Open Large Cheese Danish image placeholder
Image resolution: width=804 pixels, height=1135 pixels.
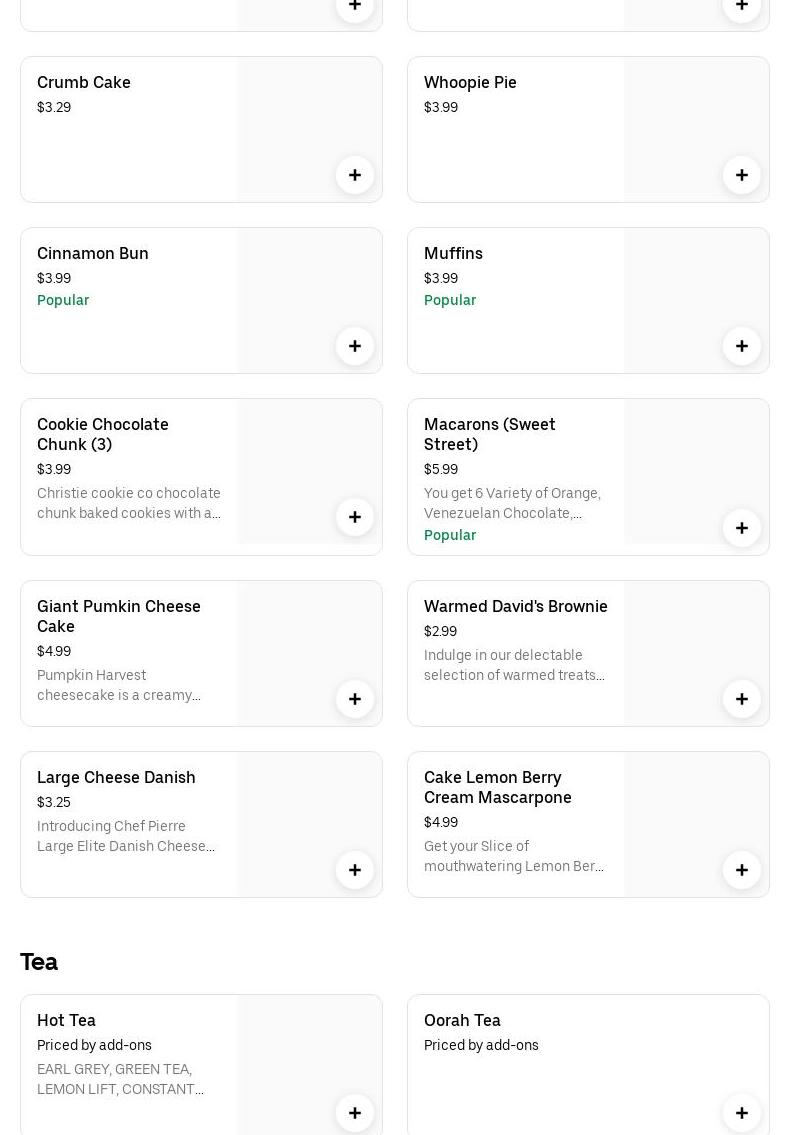(300, 815)
